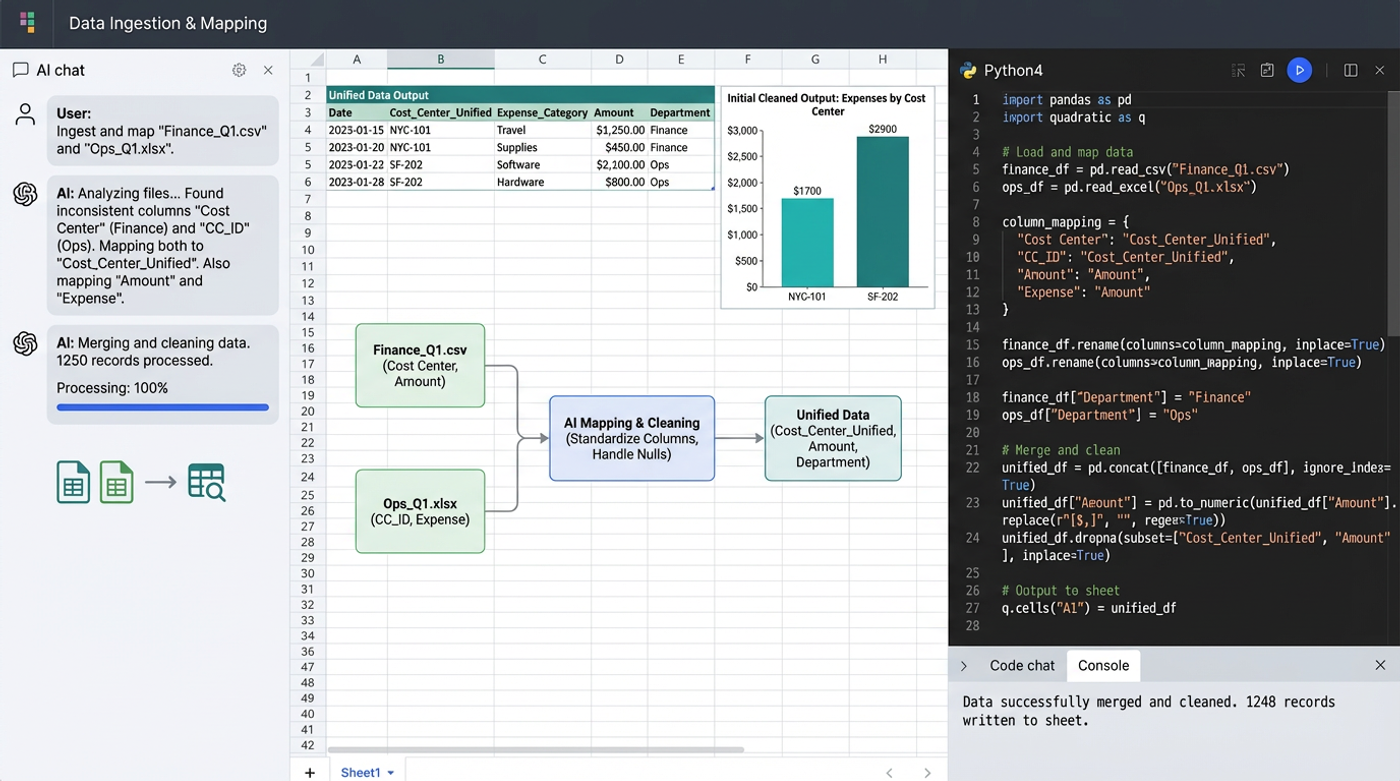Click the SF-202 bar in chart
The height and width of the screenshot is (781, 1400).
[x=883, y=212]
